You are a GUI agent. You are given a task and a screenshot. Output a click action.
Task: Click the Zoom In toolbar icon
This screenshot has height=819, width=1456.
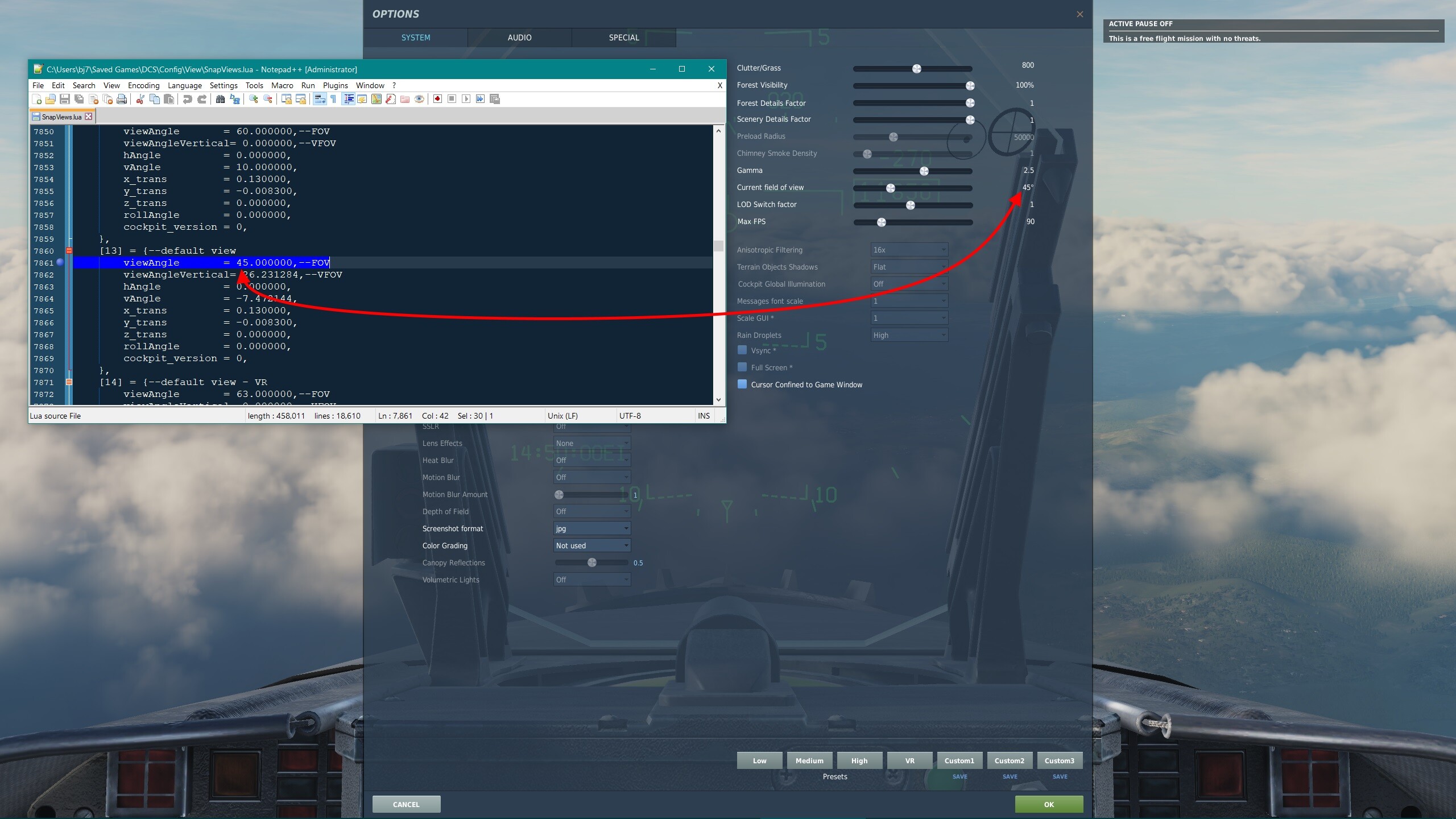254,100
